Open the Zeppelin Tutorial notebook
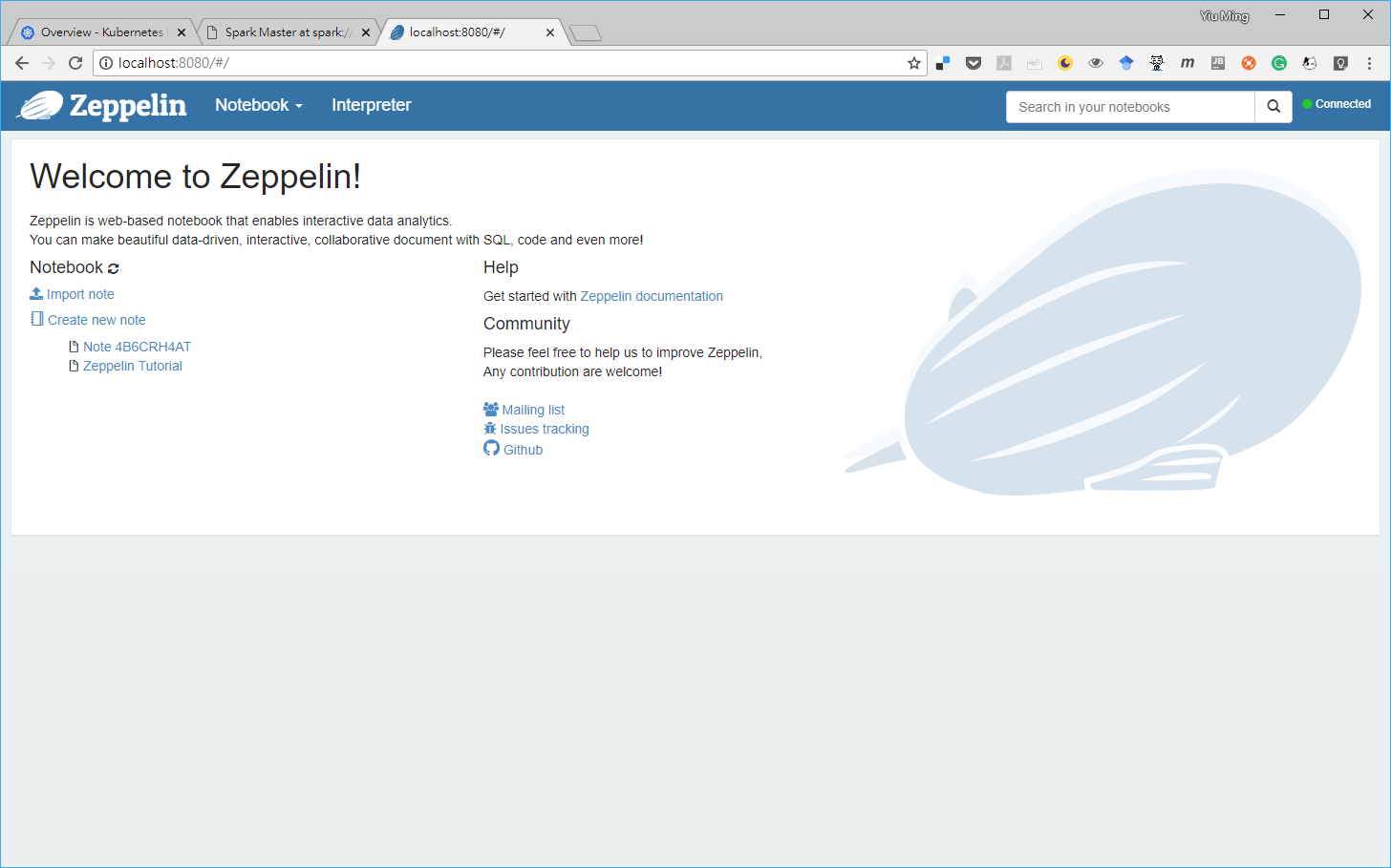 click(132, 366)
